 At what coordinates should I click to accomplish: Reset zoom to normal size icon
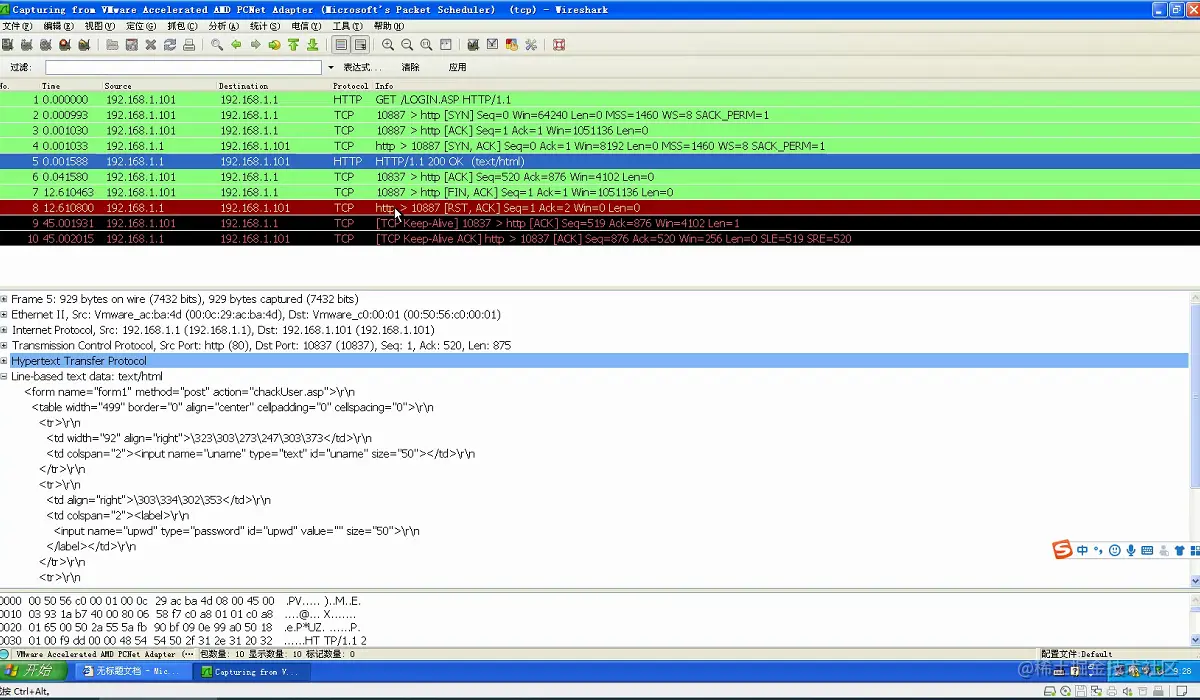click(426, 45)
